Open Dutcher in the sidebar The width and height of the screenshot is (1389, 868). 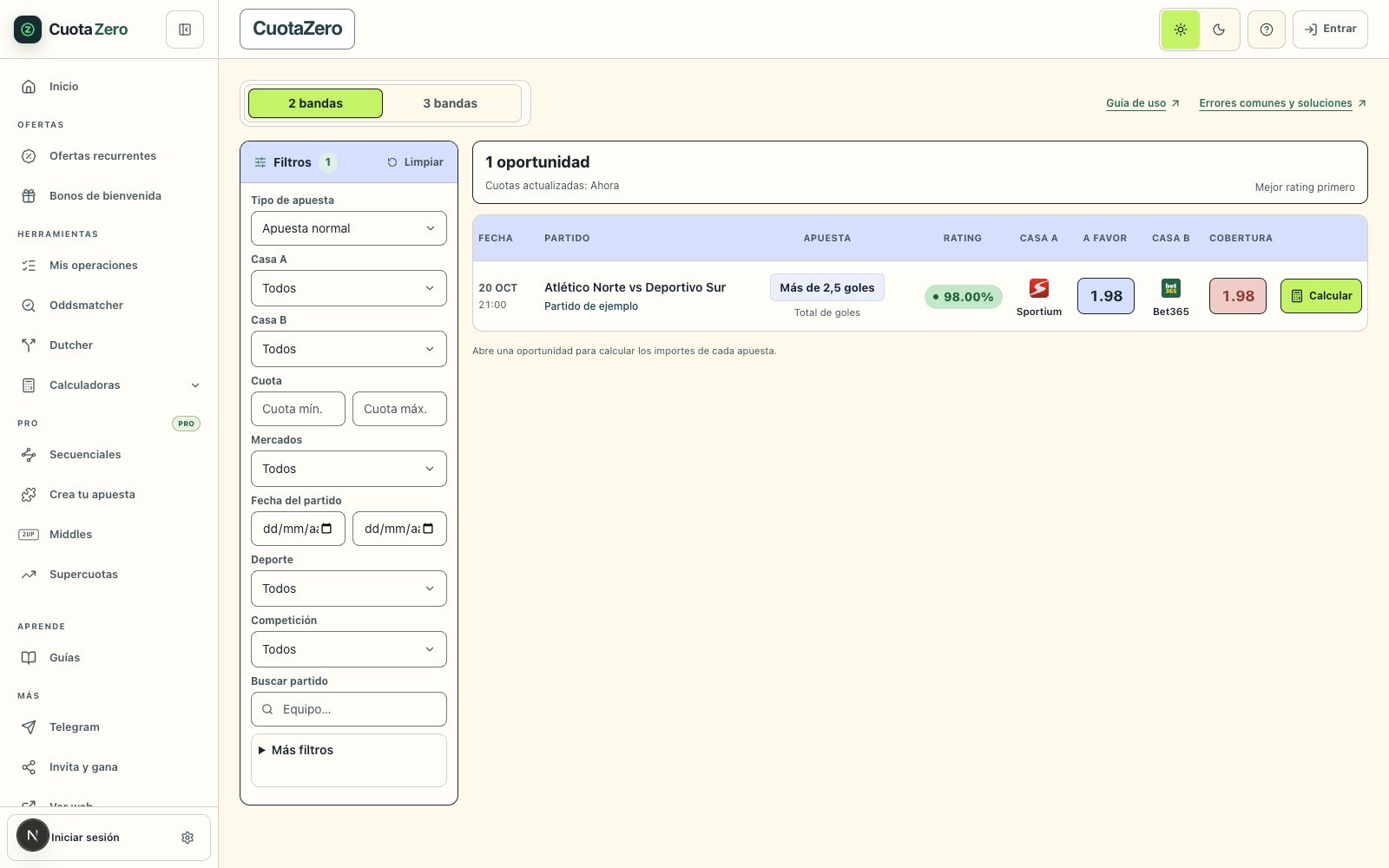pyautogui.click(x=109, y=345)
